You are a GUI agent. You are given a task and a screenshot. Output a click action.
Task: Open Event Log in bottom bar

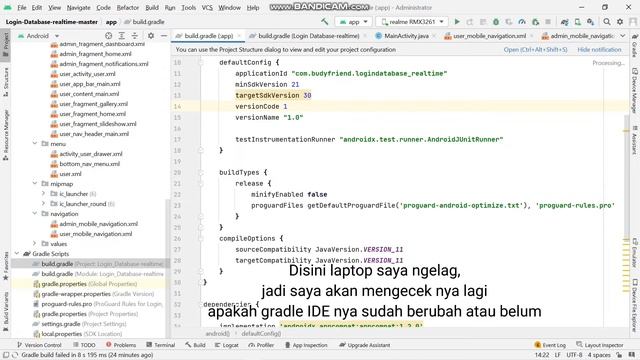coord(550,345)
